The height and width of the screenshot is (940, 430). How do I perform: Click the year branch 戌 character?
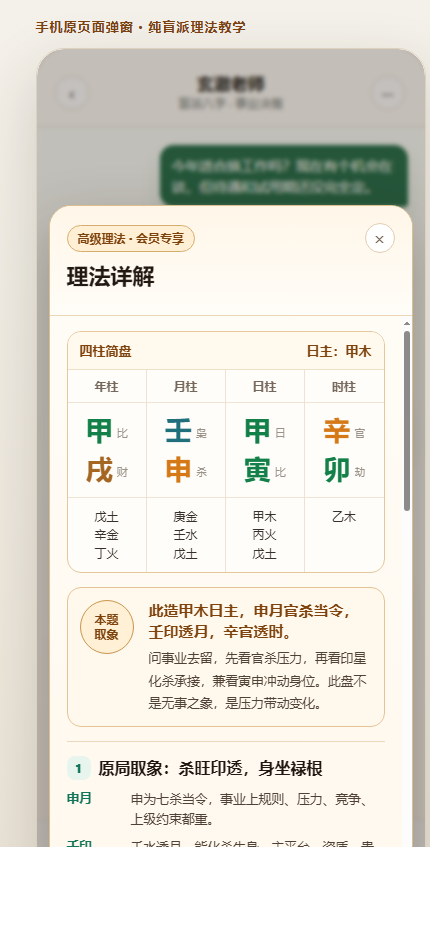click(100, 471)
